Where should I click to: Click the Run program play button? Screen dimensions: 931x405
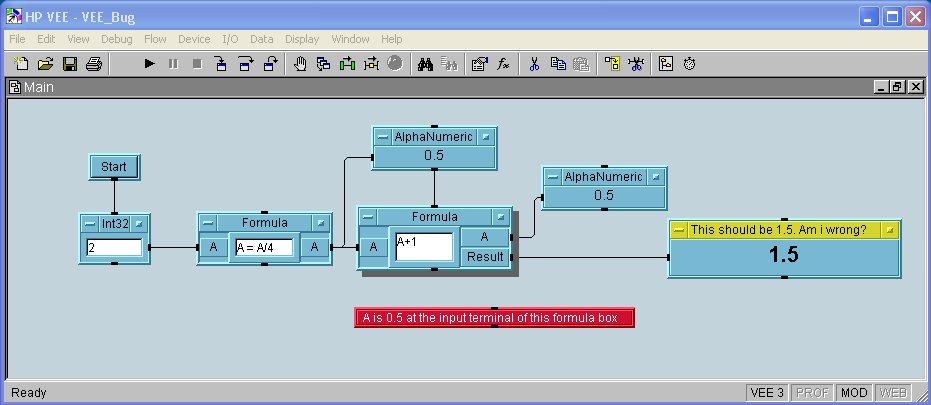tap(149, 64)
